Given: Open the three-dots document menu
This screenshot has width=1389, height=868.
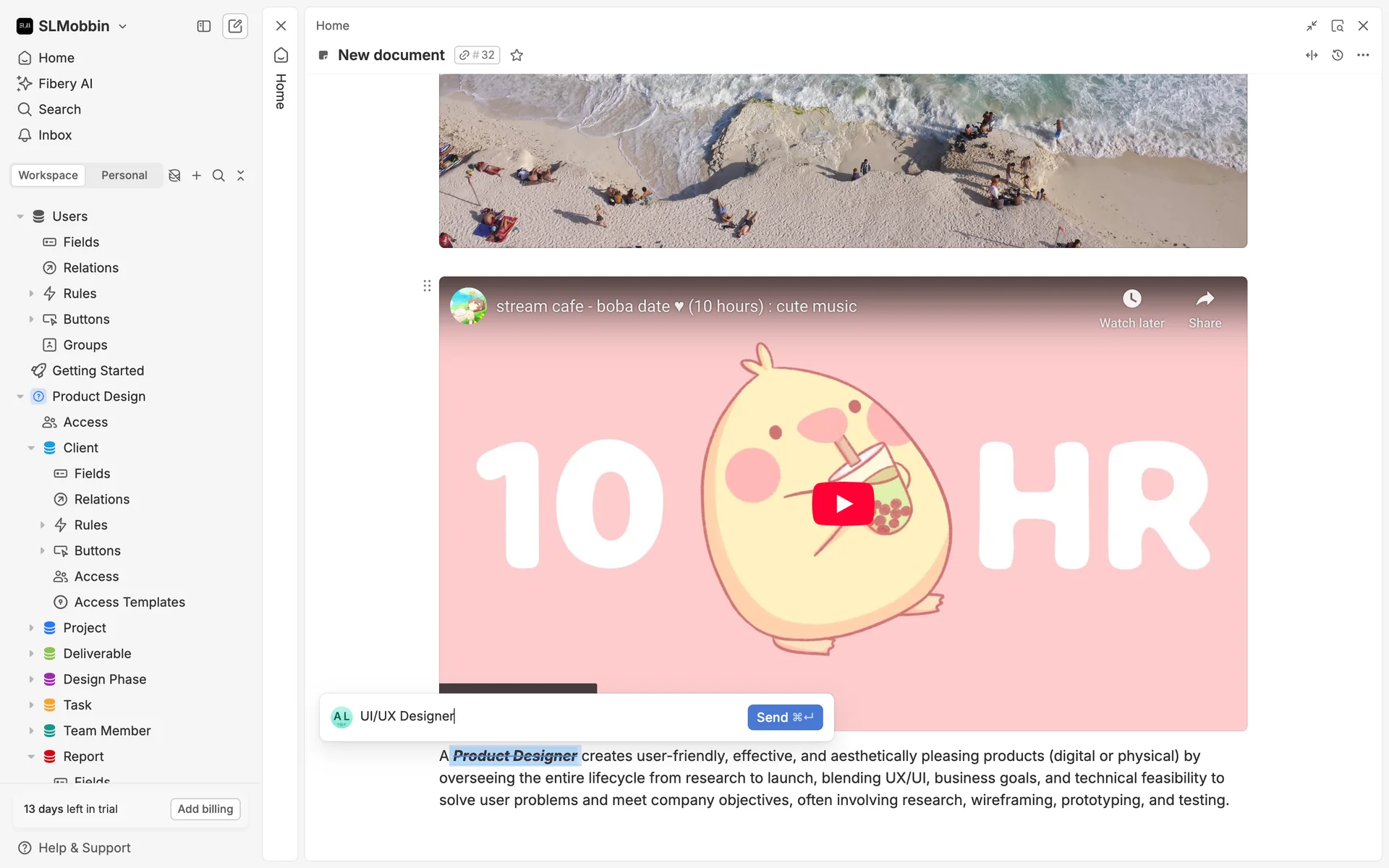Looking at the screenshot, I should [1363, 55].
